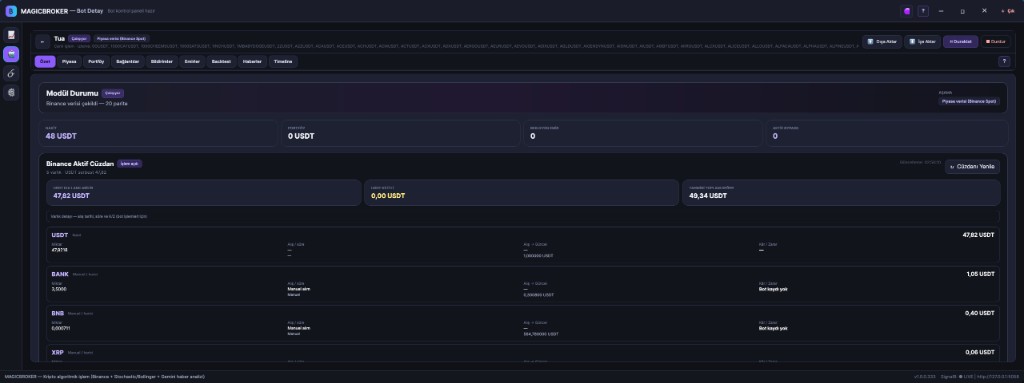The height and width of the screenshot is (383, 1024).
Task: Open the Bildirimler tab
Action: coord(161,61)
